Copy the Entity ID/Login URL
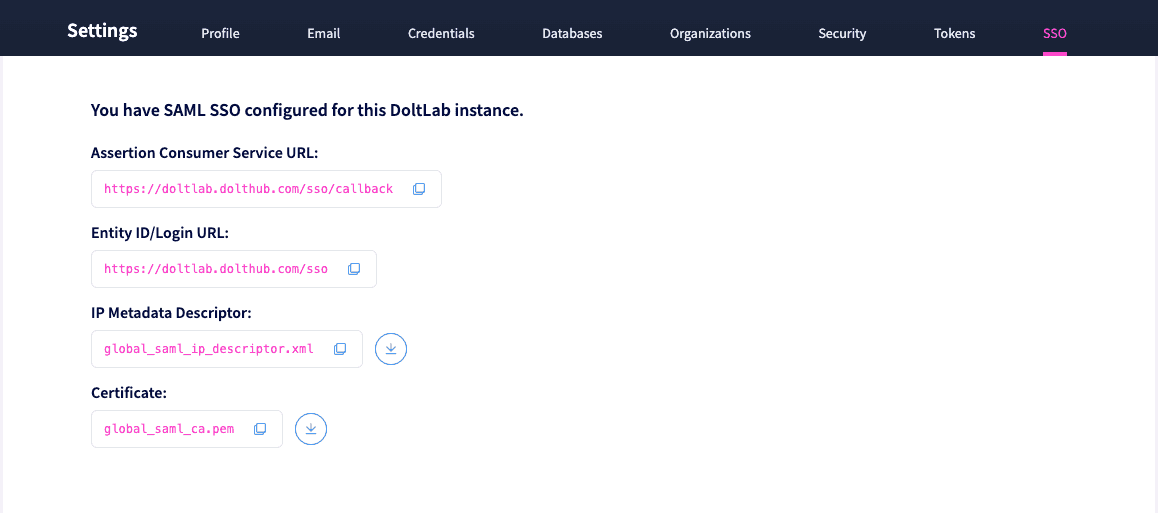1158x513 pixels. coord(354,269)
